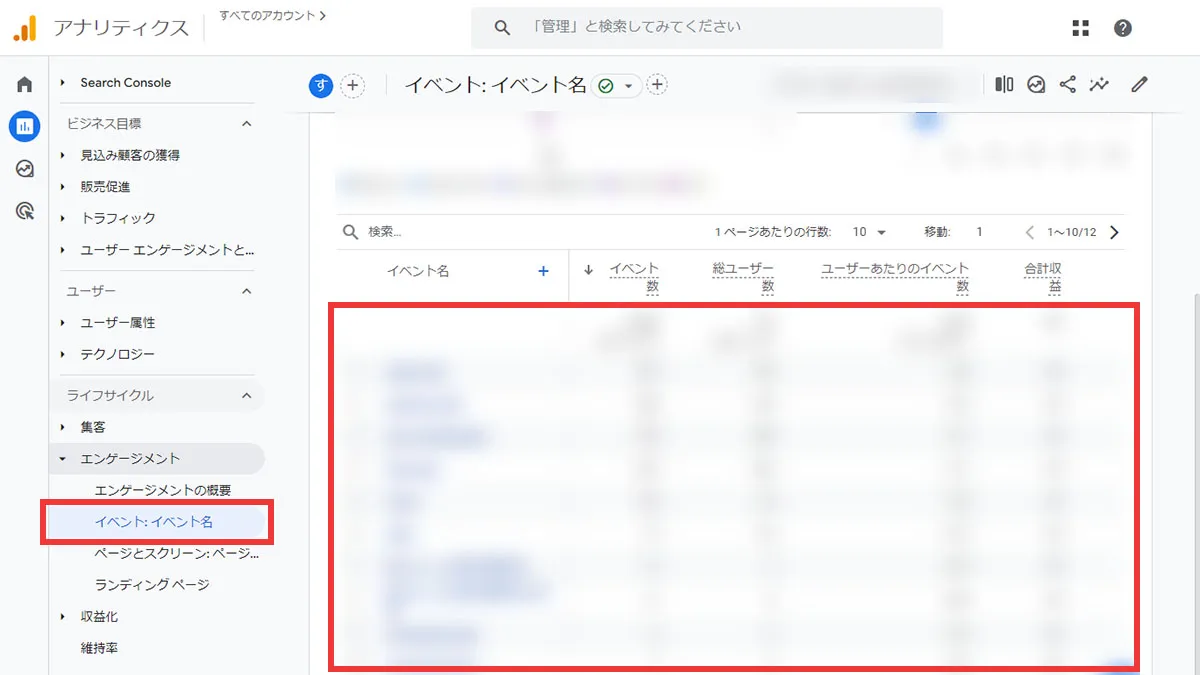Open the Advertising icon in the left rail
The height and width of the screenshot is (675, 1200).
pos(24,210)
